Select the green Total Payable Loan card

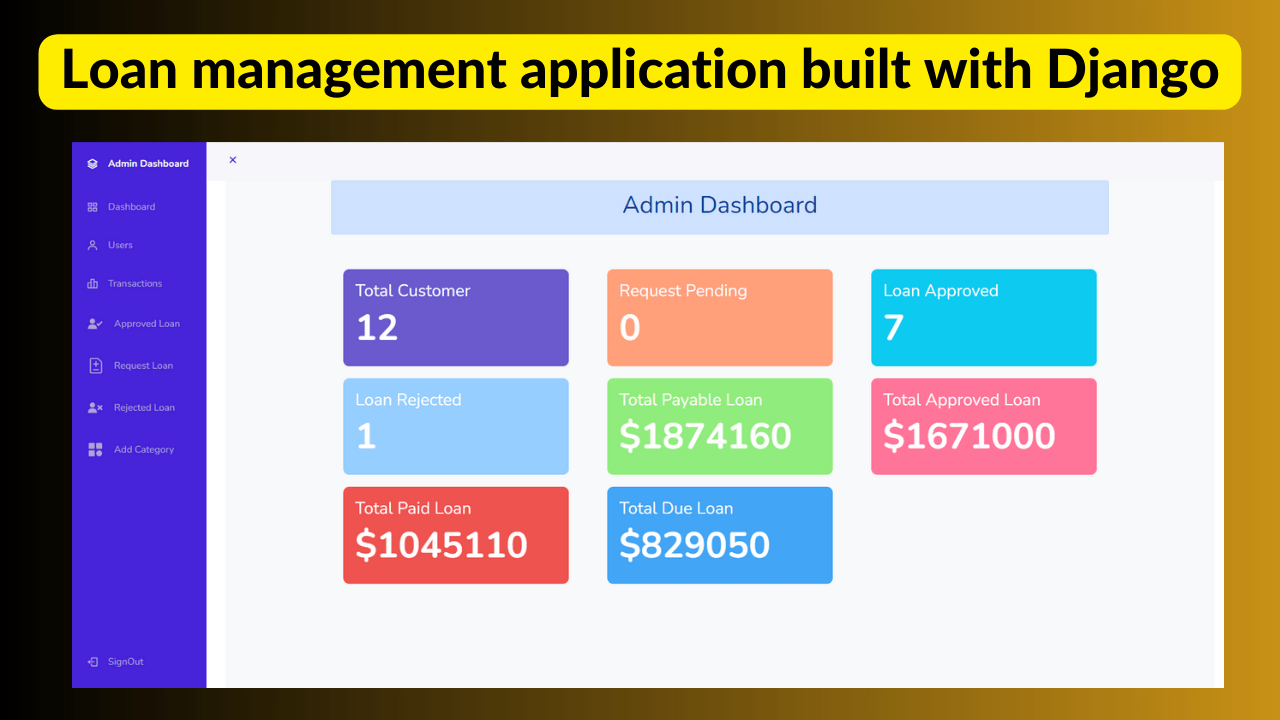tap(719, 426)
